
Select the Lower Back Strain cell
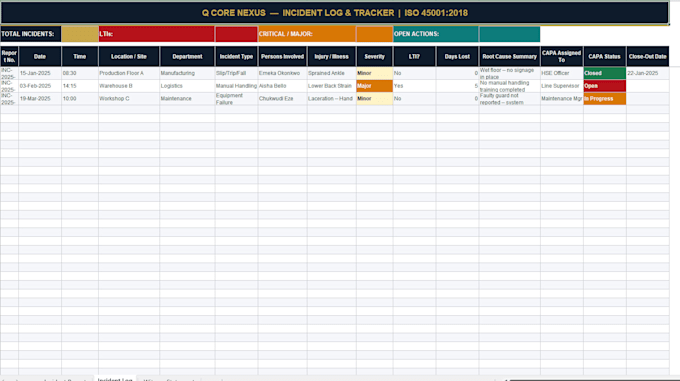(332, 86)
